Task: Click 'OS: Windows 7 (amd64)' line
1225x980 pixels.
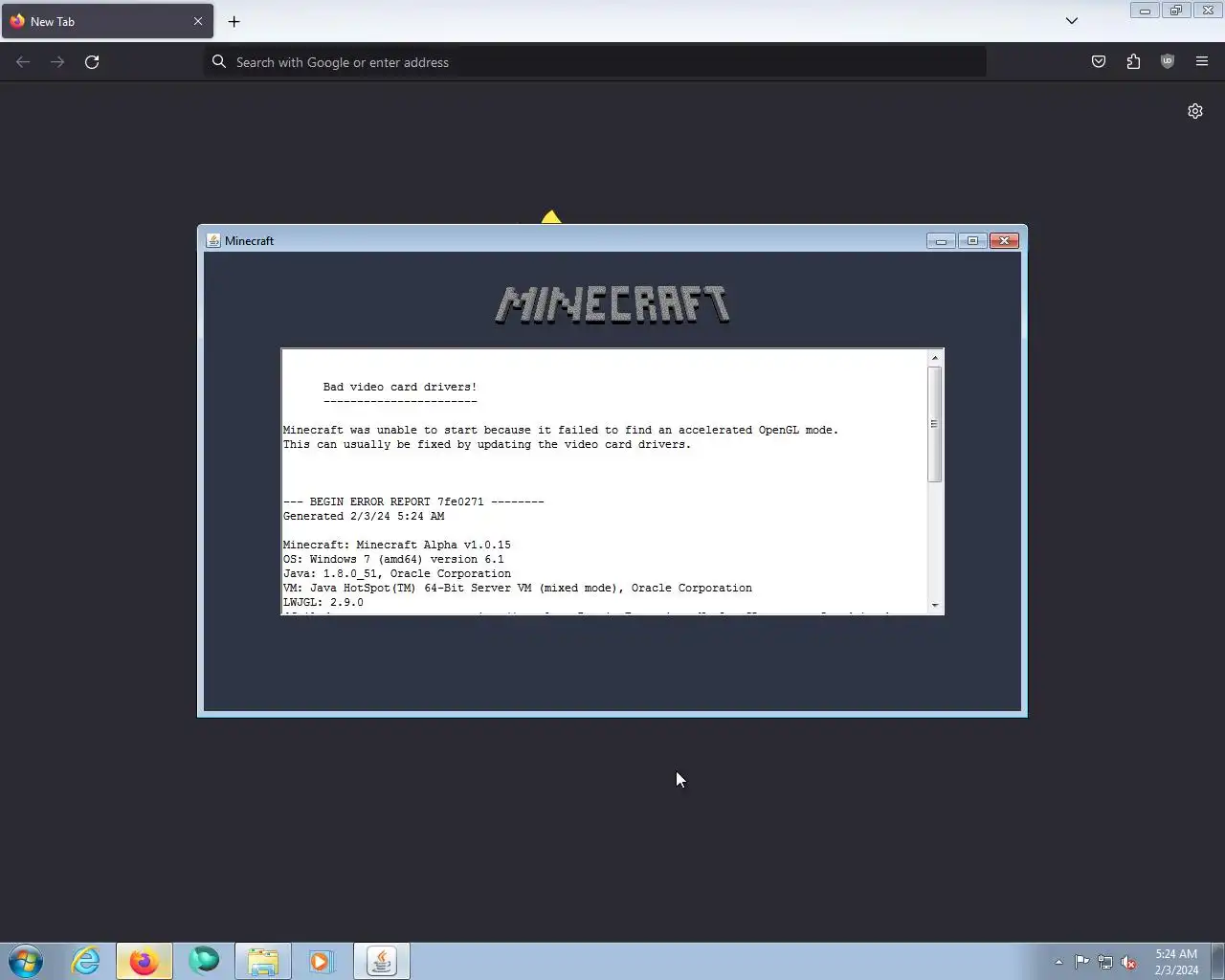Action: (393, 560)
